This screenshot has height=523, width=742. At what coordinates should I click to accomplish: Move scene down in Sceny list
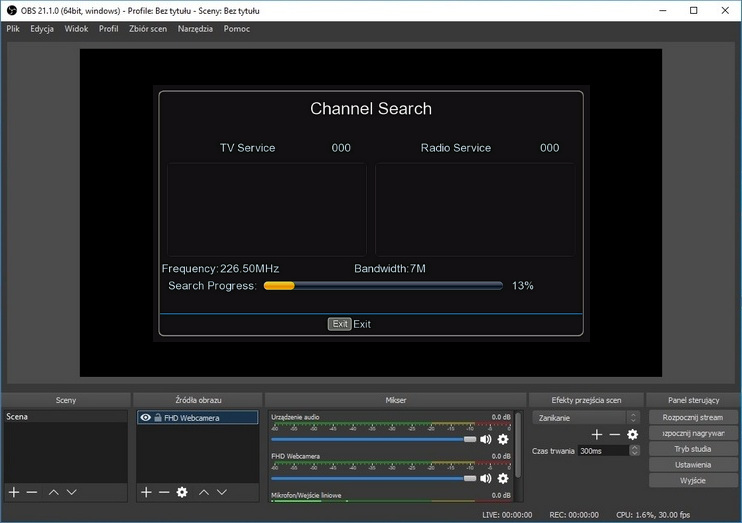71,492
